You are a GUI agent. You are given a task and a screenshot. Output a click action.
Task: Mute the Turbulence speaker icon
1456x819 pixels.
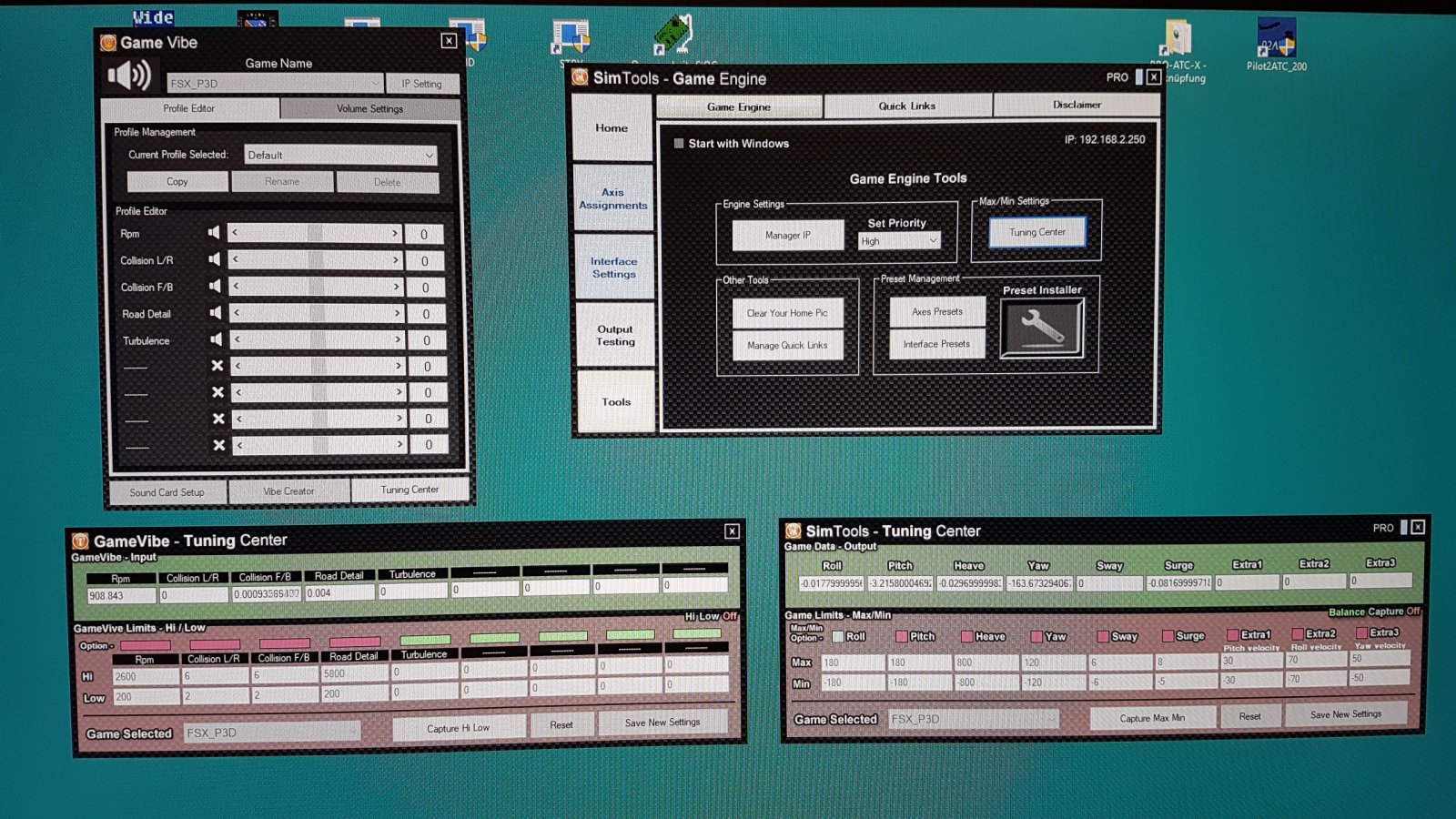pos(217,339)
